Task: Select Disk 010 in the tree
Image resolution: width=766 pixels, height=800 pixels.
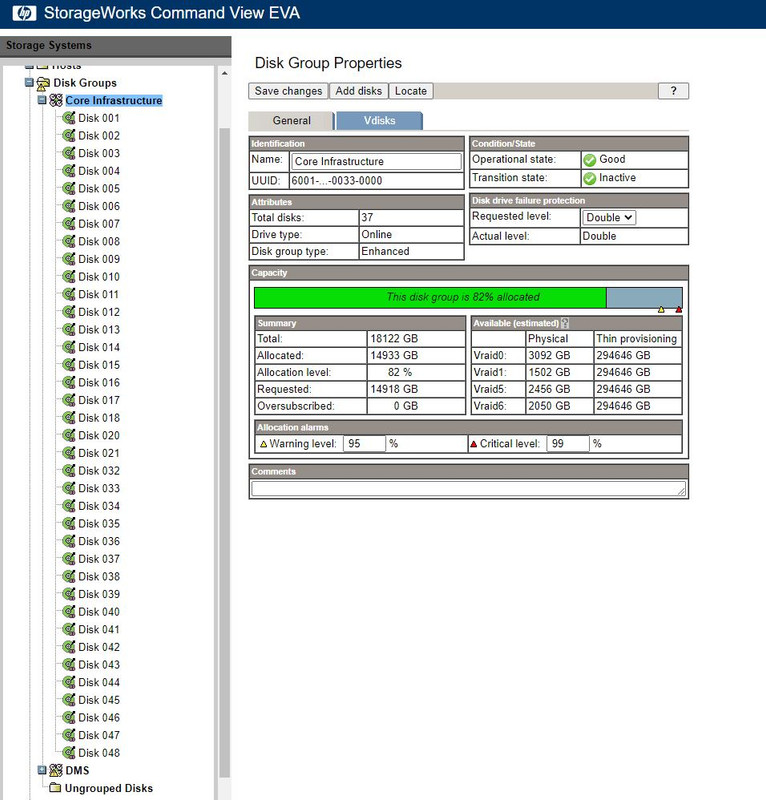Action: pos(99,277)
